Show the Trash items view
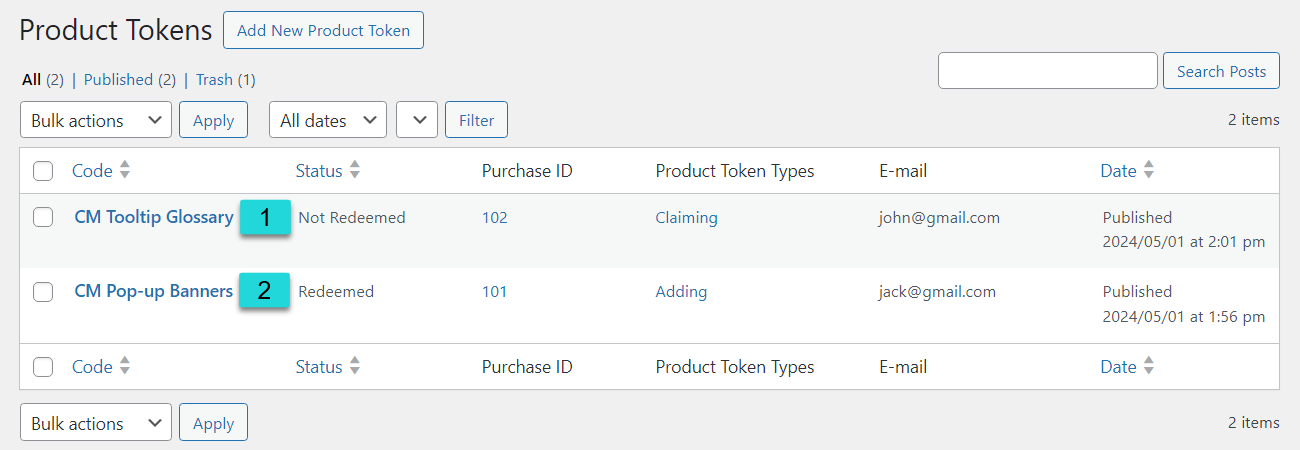1300x450 pixels. pyautogui.click(x=225, y=79)
